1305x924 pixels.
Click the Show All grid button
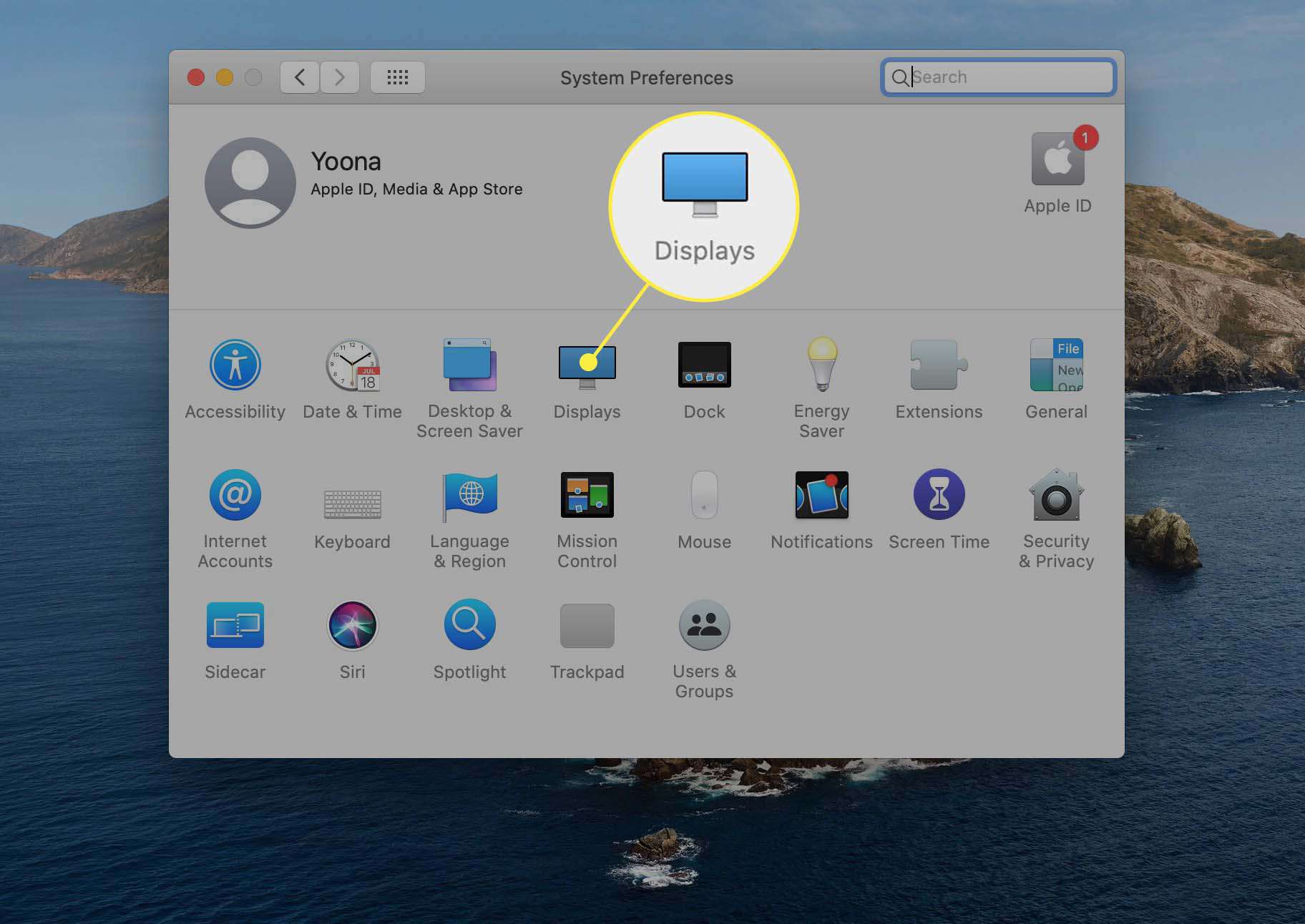[398, 77]
